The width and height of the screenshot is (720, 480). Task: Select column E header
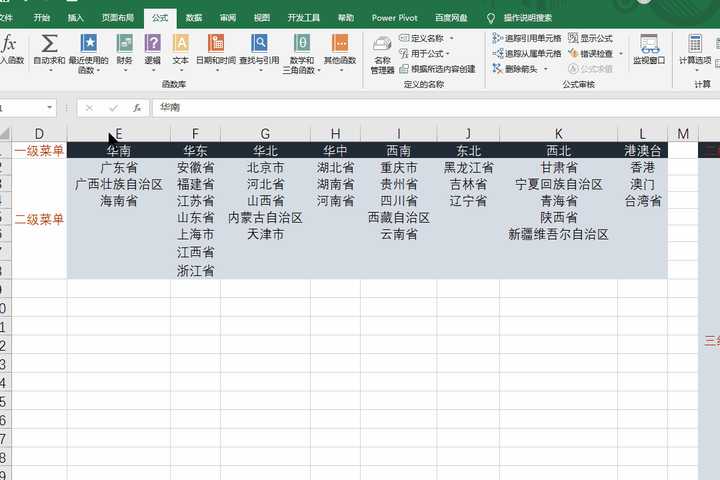pyautogui.click(x=119, y=134)
